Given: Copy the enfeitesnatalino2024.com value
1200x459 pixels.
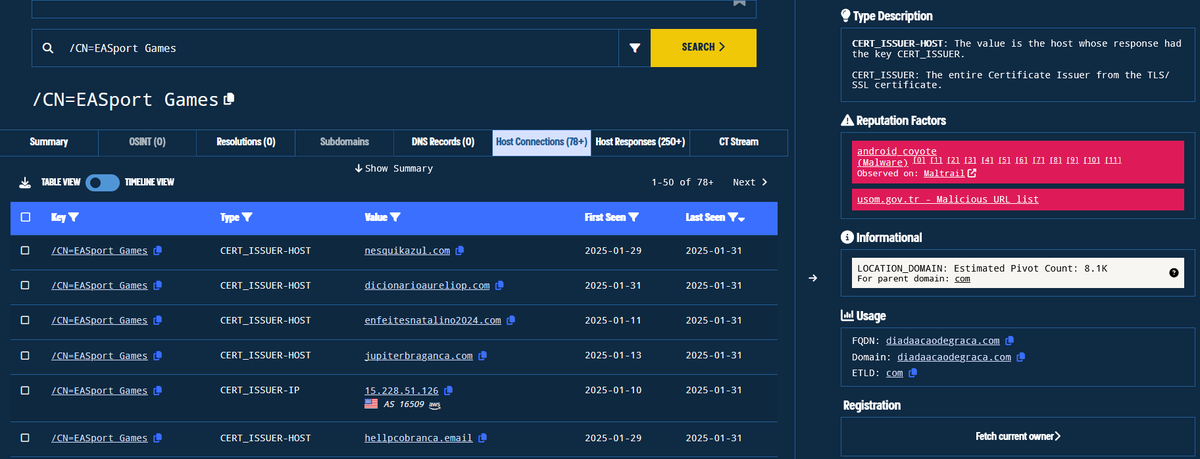Looking at the screenshot, I should 512,320.
